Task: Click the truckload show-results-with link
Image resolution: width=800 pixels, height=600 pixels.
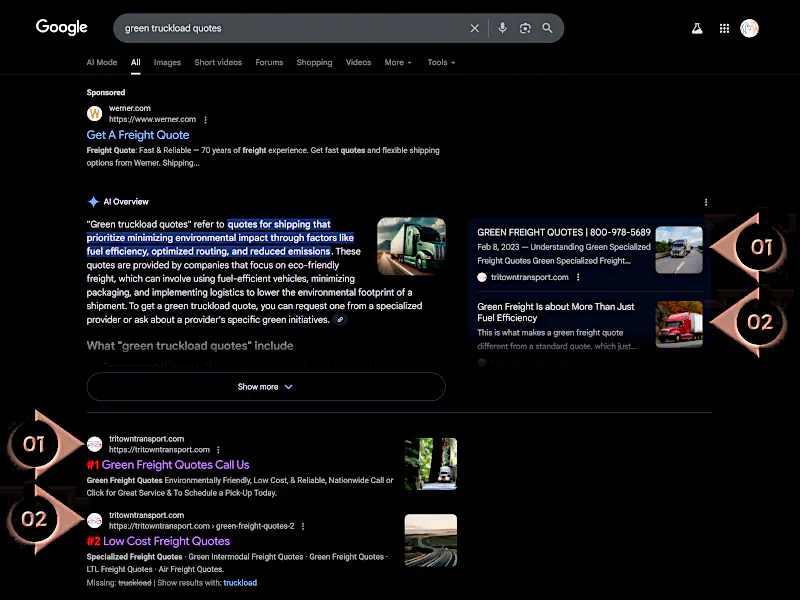Action: click(x=240, y=583)
